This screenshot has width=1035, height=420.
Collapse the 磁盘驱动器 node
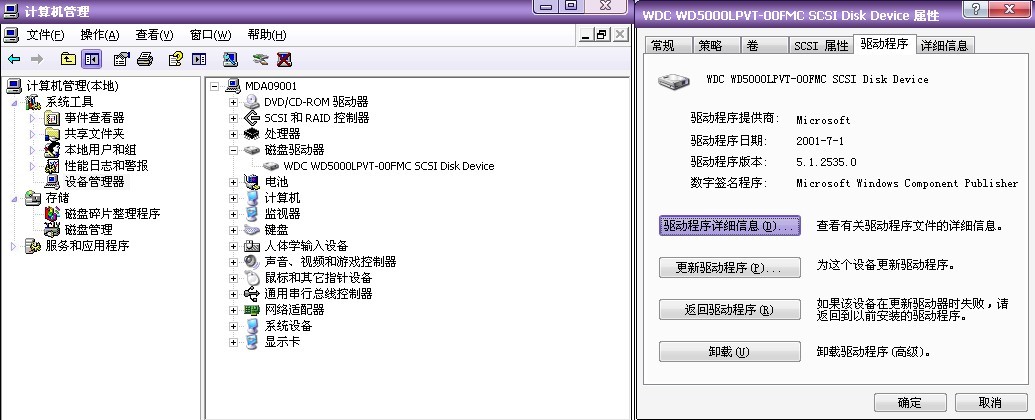click(233, 151)
